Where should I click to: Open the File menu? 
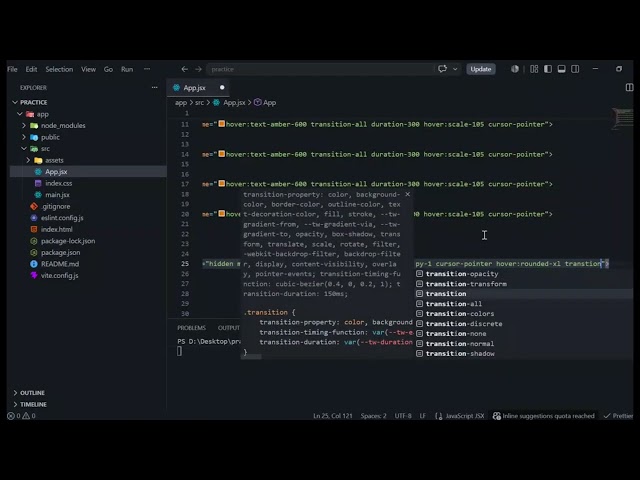click(x=12, y=69)
